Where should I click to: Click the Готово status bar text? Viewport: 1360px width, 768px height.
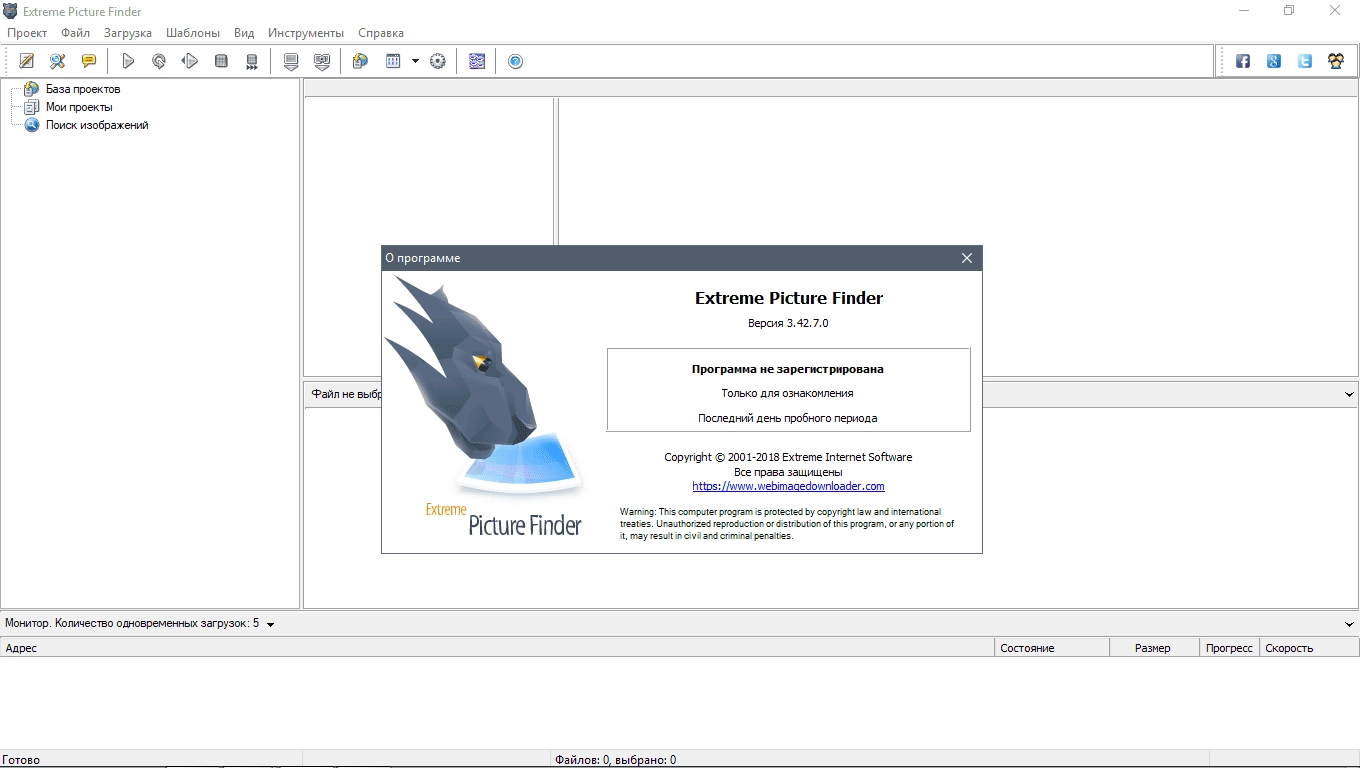(21, 760)
